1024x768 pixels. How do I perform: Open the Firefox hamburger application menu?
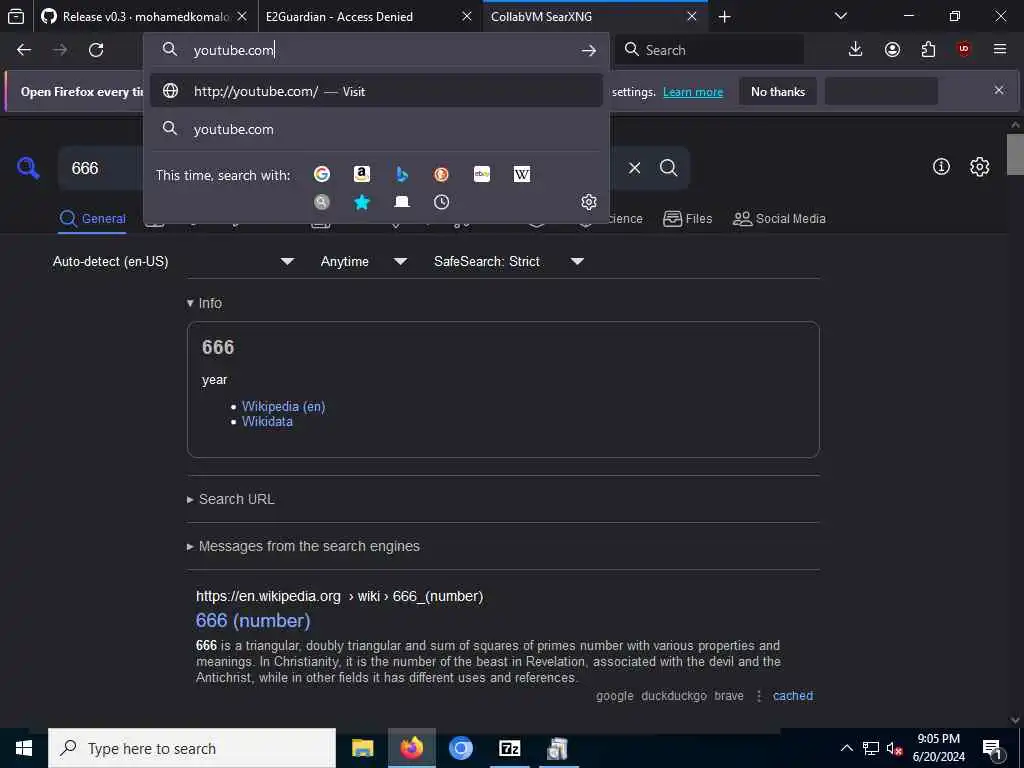(x=1000, y=49)
